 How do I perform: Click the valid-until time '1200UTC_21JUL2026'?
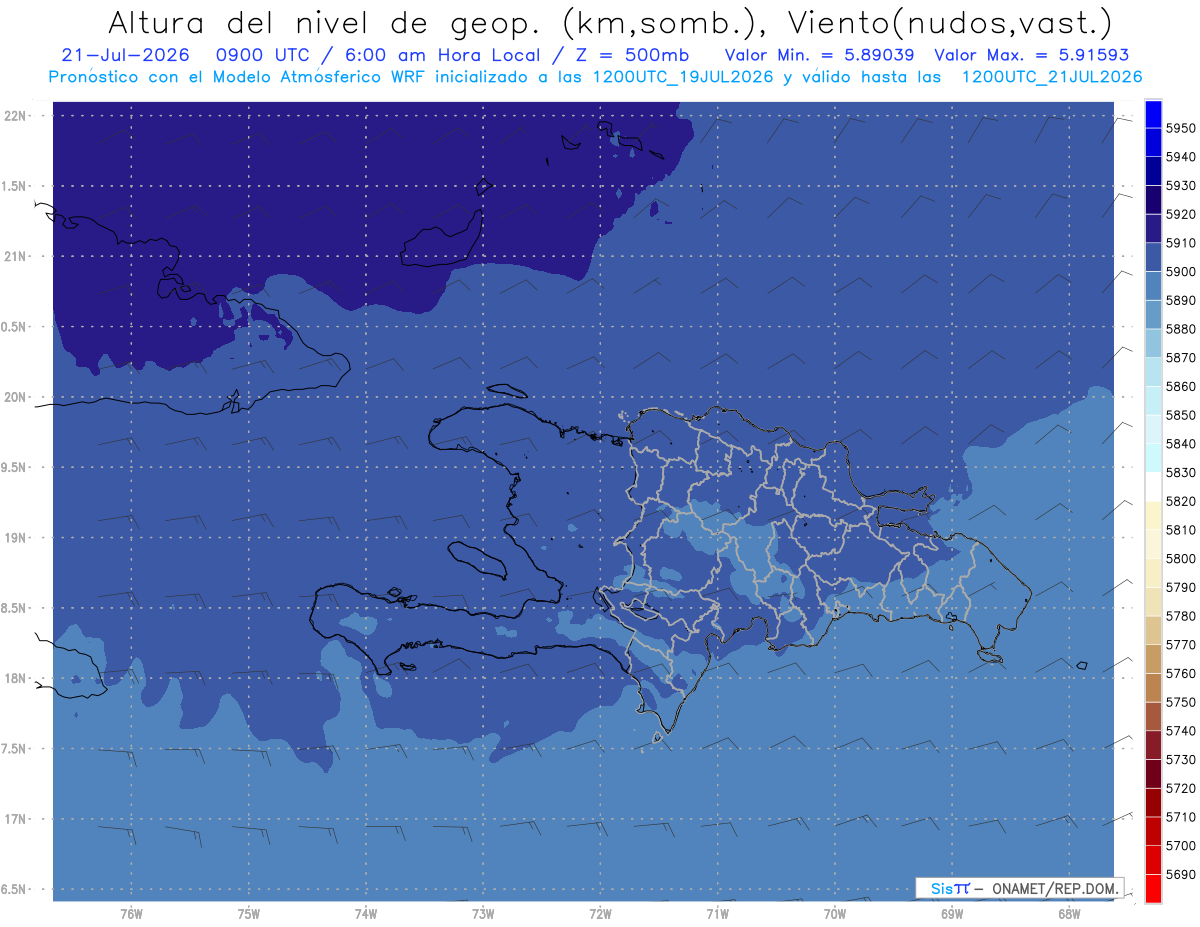click(1052, 77)
